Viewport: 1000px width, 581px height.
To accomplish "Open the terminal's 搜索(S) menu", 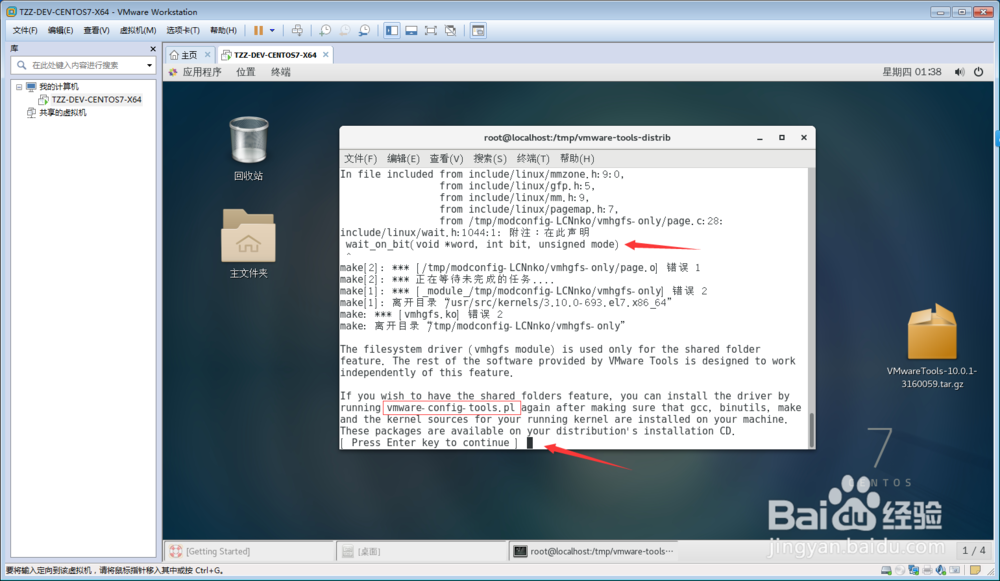I will 490,158.
